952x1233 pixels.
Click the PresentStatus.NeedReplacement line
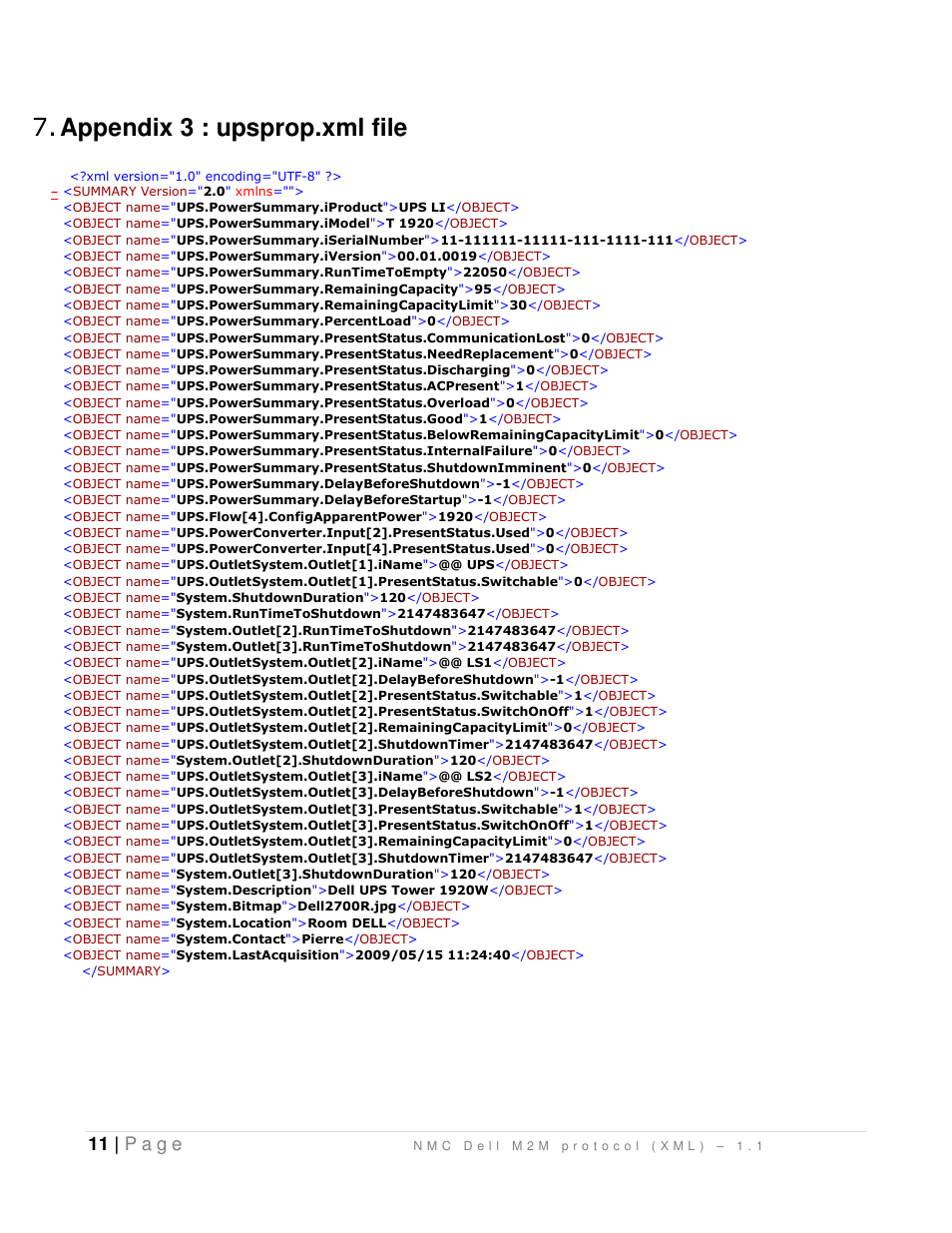pos(357,354)
